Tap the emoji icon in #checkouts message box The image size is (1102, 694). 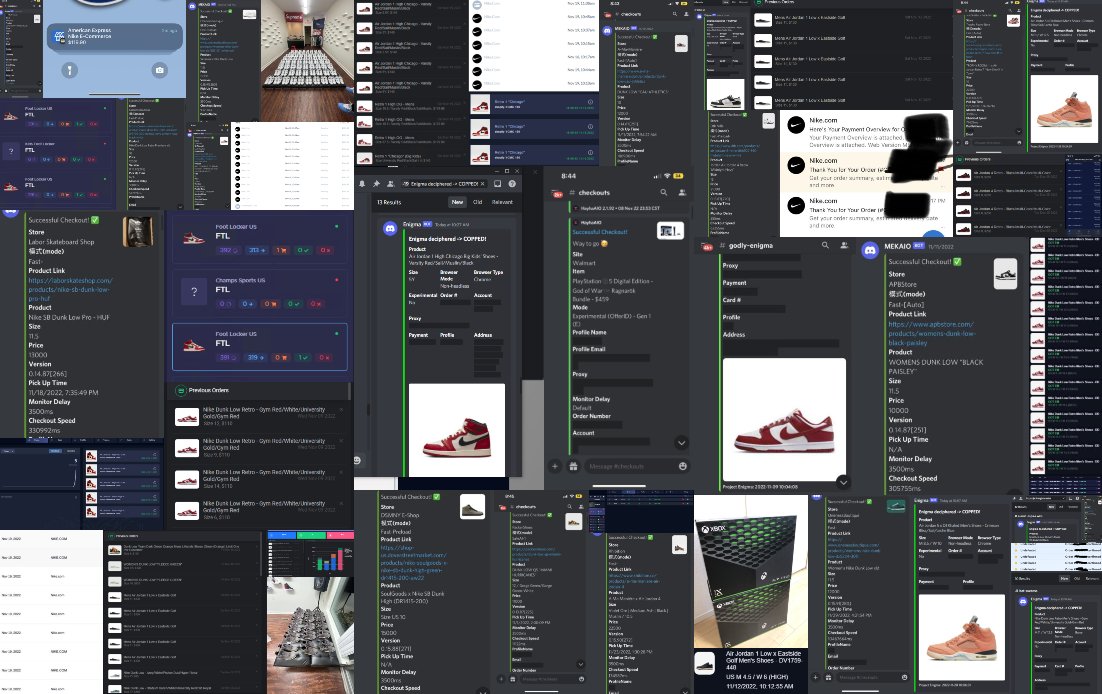[x=682, y=466]
